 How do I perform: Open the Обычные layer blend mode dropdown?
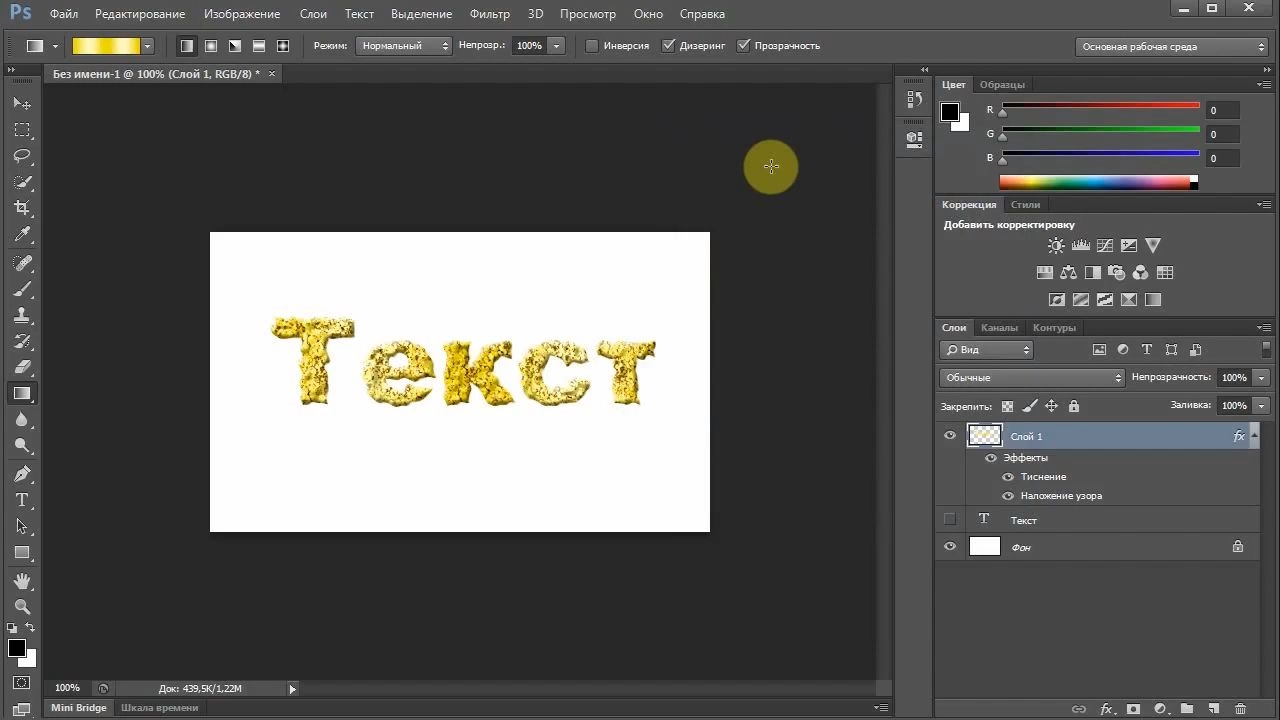pyautogui.click(x=1032, y=378)
